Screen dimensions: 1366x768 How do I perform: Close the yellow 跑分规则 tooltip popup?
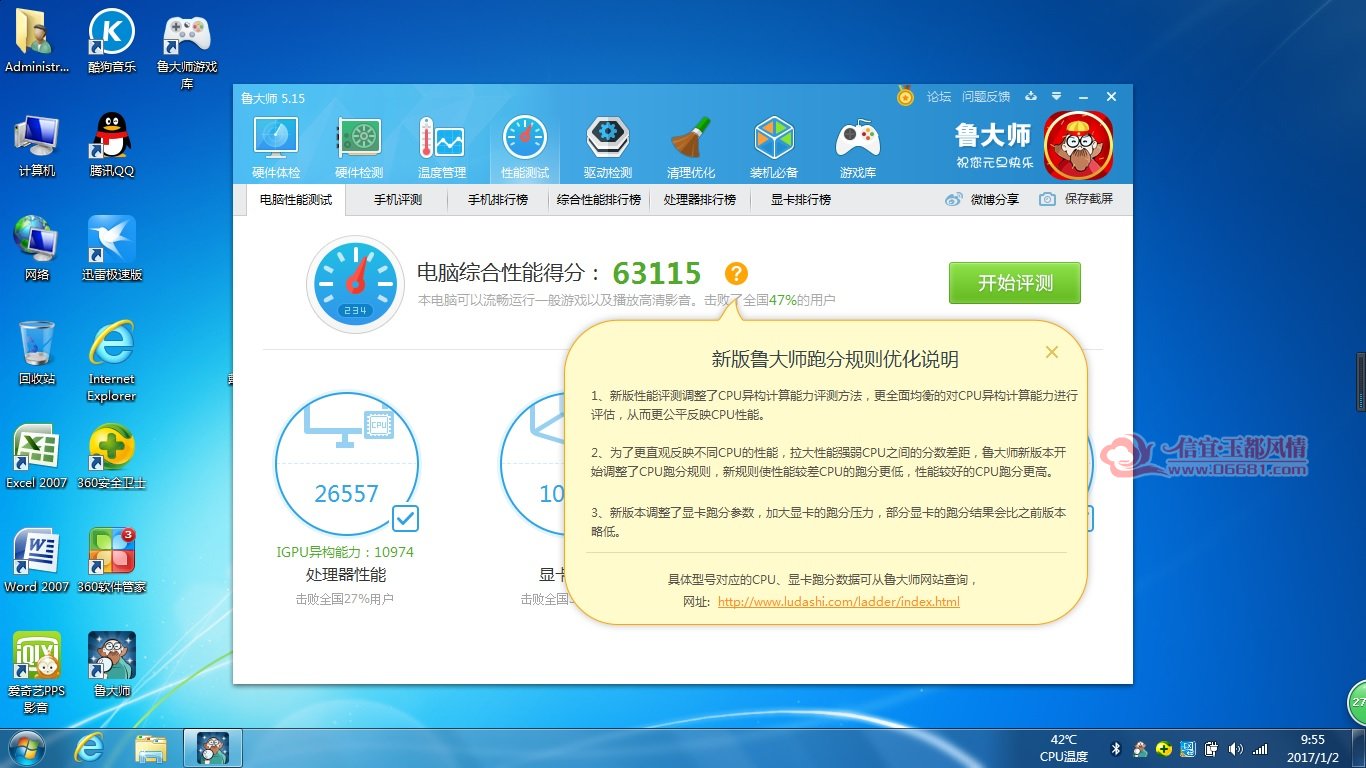coord(1051,352)
